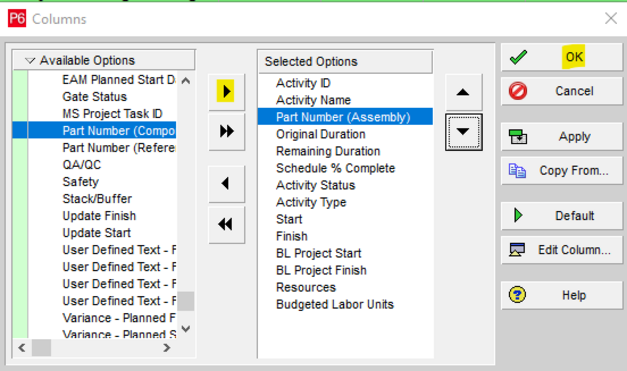The height and width of the screenshot is (371, 627).
Task: Click the add all double right-arrow button
Action: (x=226, y=131)
